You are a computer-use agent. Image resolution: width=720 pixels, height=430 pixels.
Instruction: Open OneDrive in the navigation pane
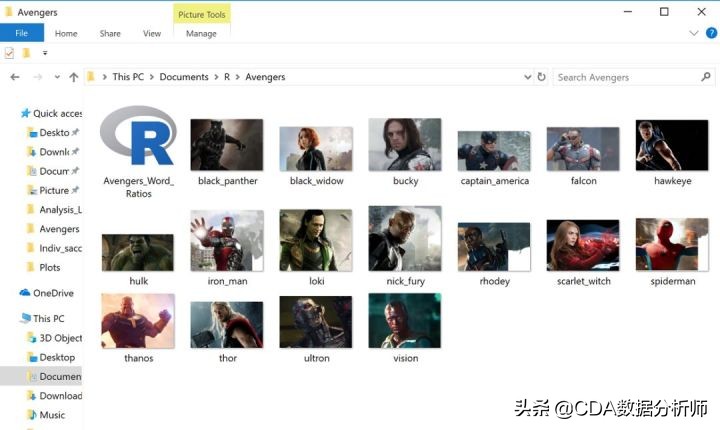(x=46, y=293)
